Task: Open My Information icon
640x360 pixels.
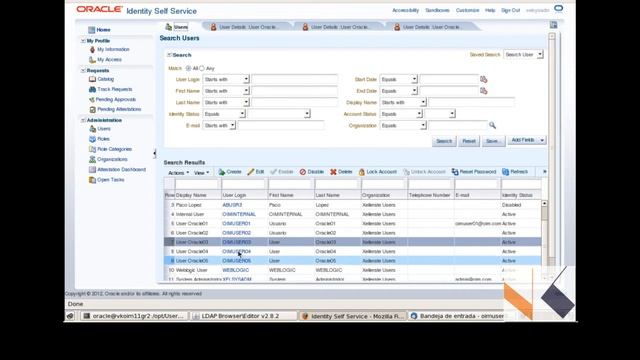Action: pyautogui.click(x=92, y=49)
